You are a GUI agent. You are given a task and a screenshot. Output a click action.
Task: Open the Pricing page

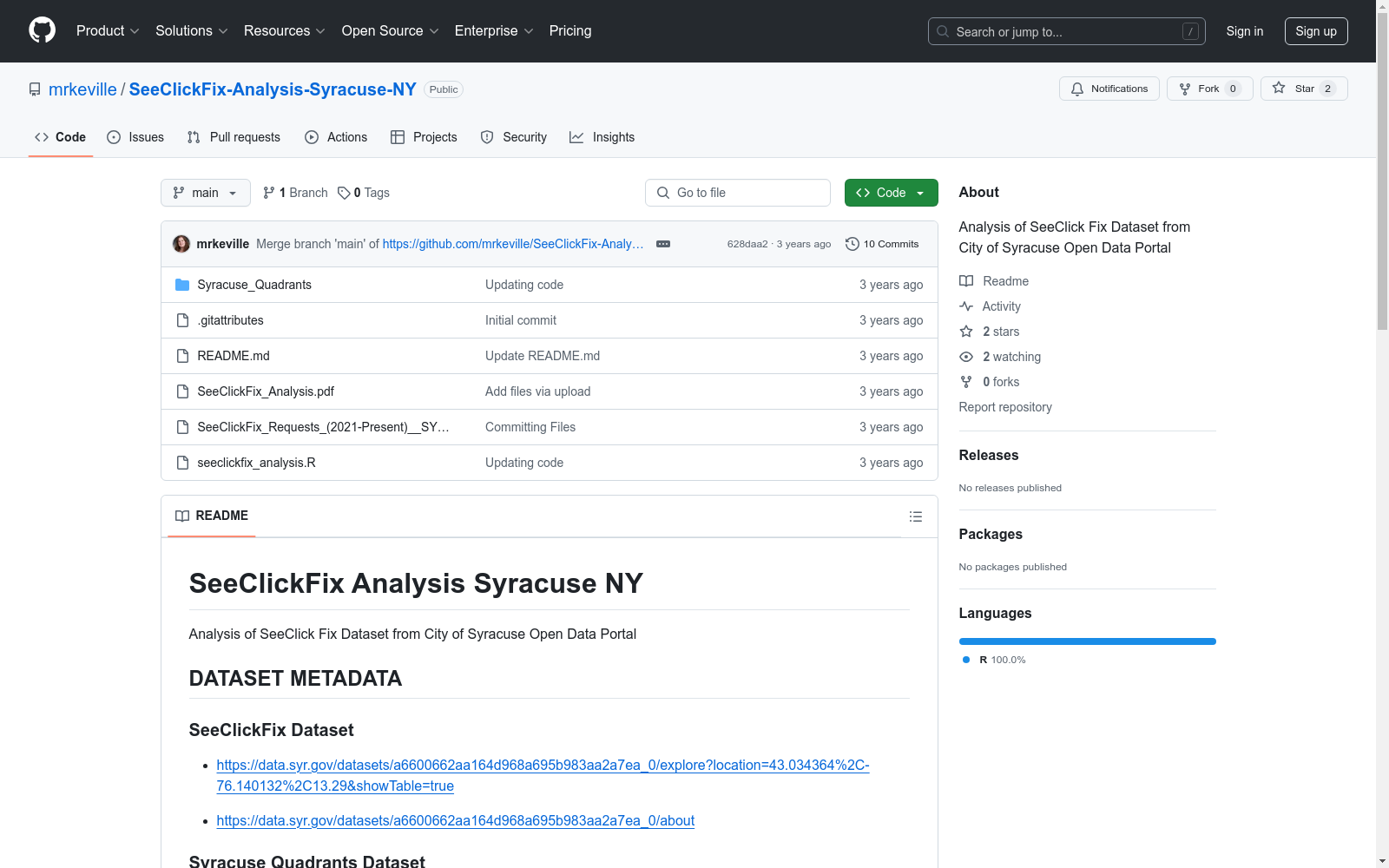570,31
